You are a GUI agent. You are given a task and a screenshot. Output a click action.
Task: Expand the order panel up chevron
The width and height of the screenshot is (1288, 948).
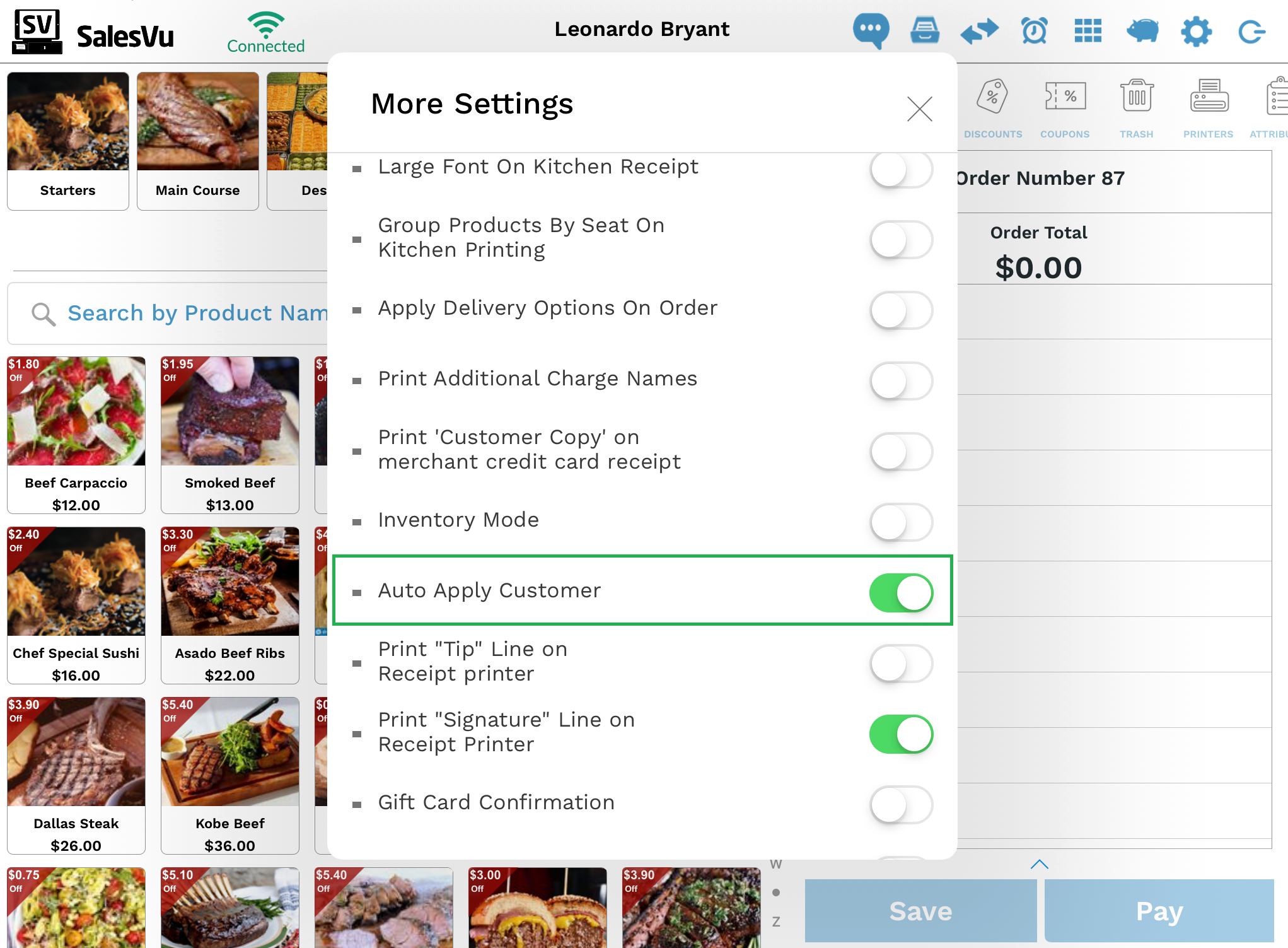(x=1039, y=864)
